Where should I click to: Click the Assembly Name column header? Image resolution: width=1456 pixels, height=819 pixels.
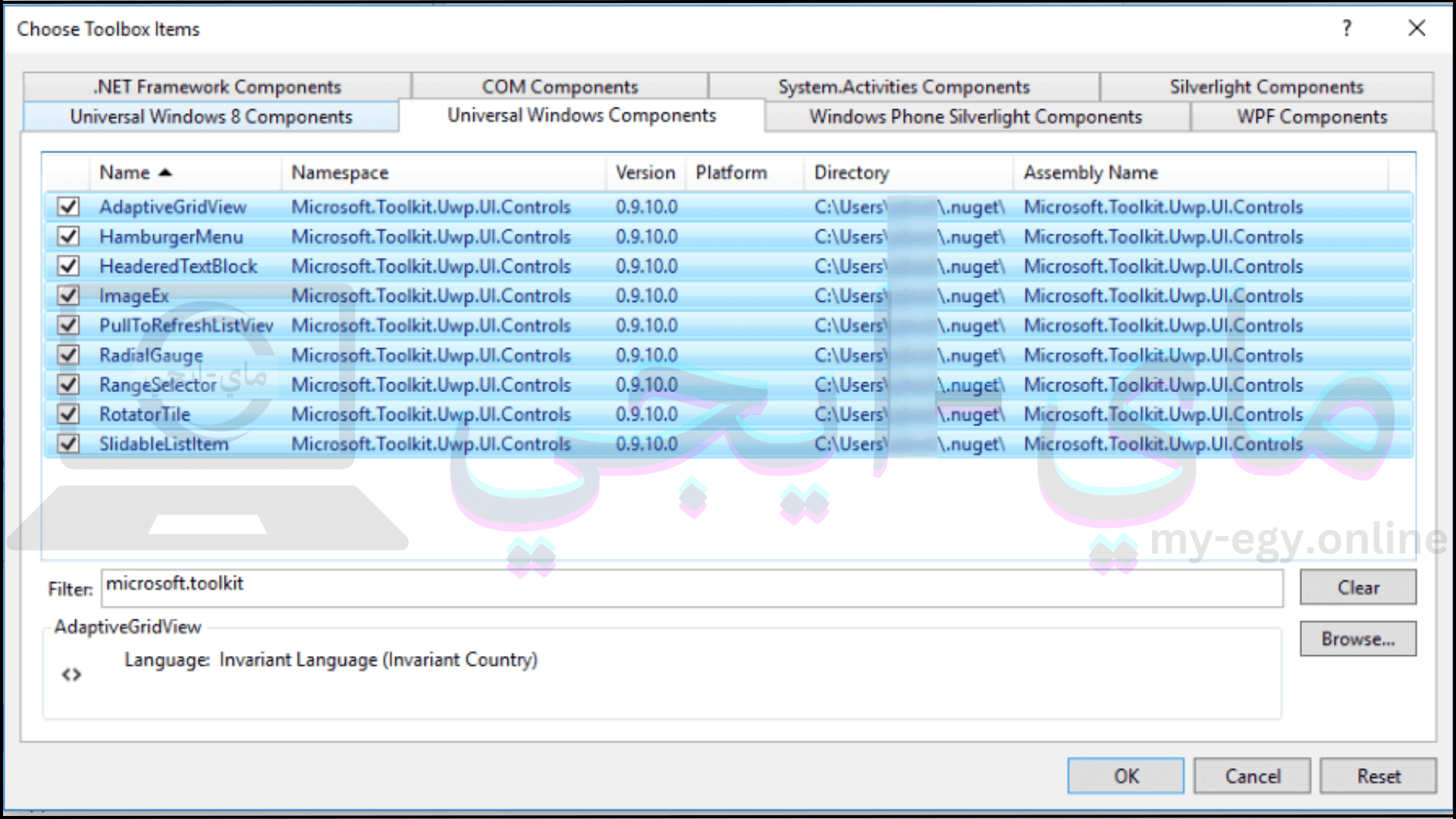point(1201,173)
